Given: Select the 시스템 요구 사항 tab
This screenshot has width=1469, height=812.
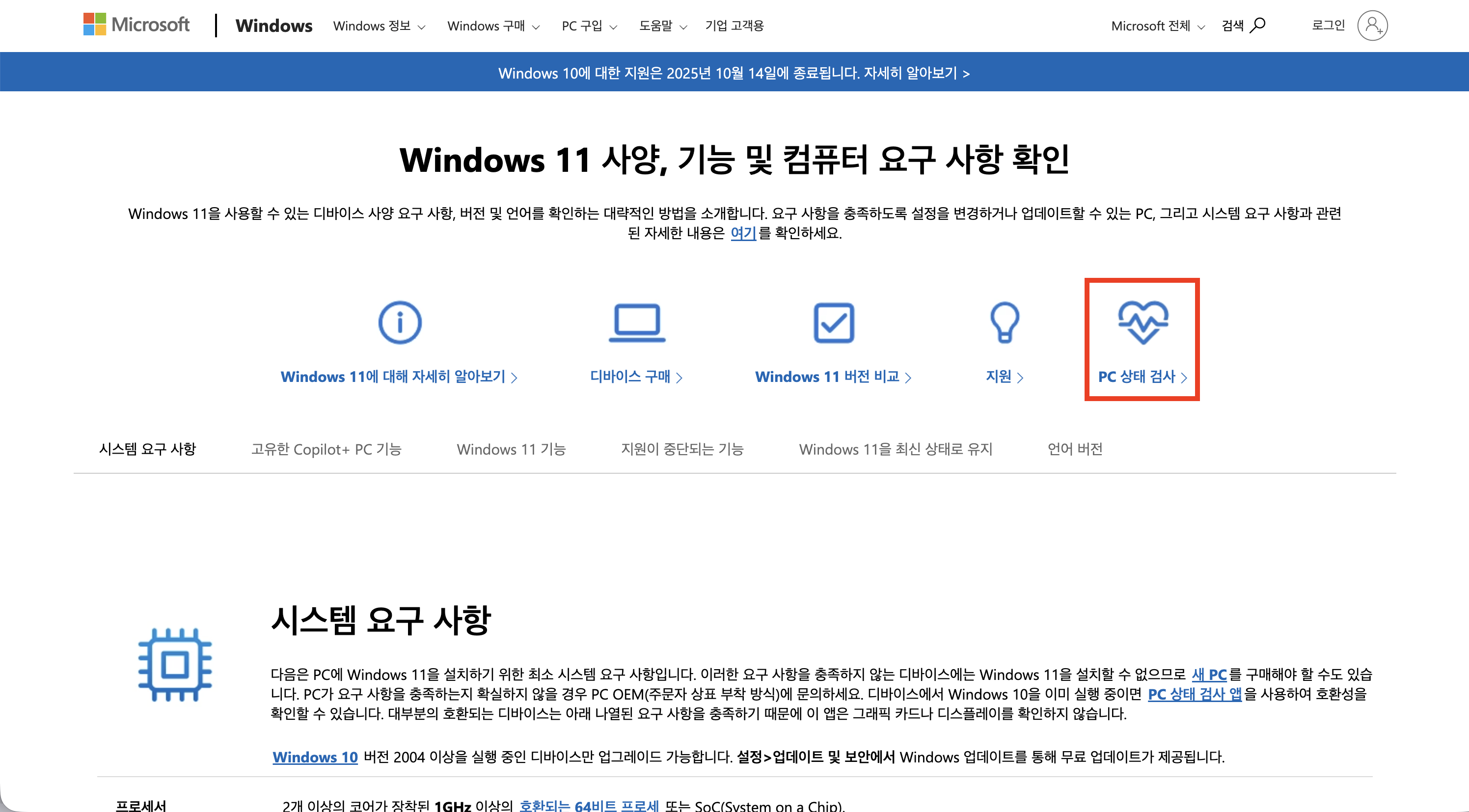Looking at the screenshot, I should point(148,449).
